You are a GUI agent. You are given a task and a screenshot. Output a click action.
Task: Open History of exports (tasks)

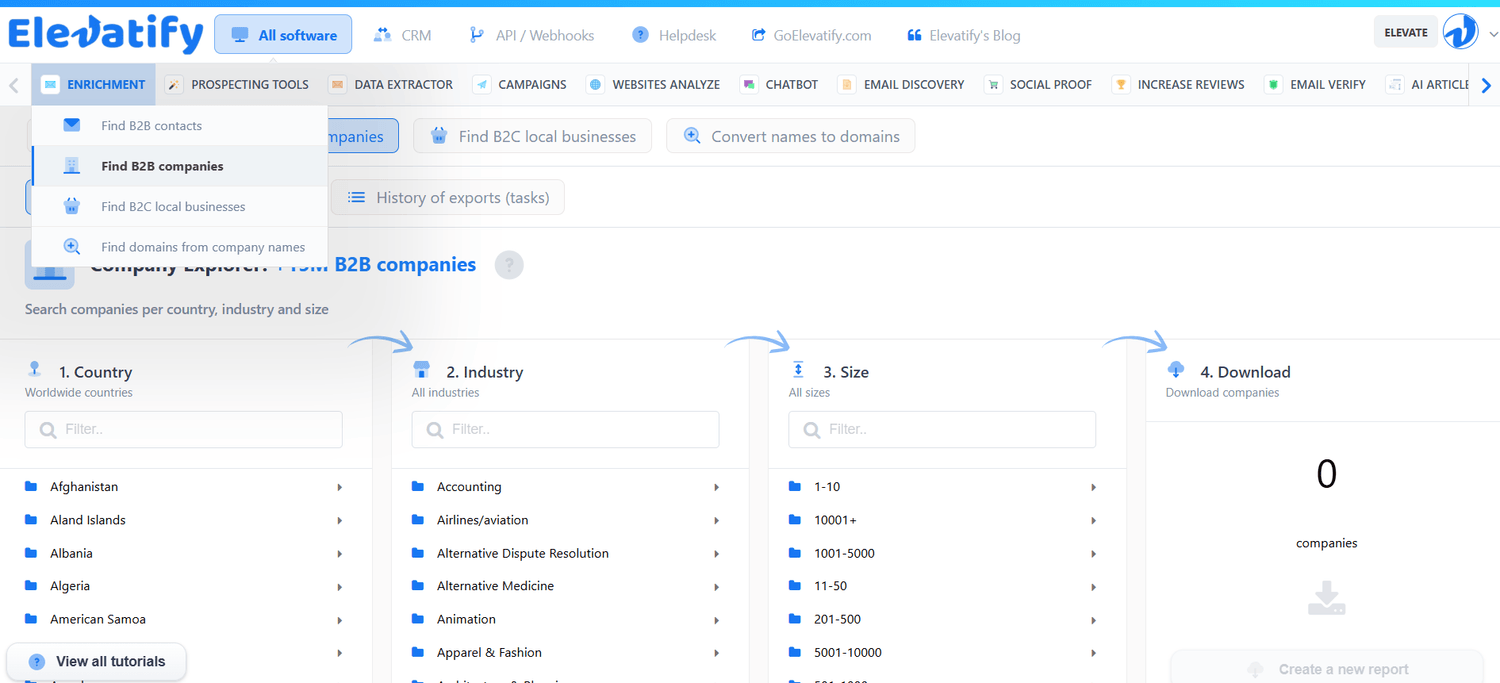coord(448,198)
